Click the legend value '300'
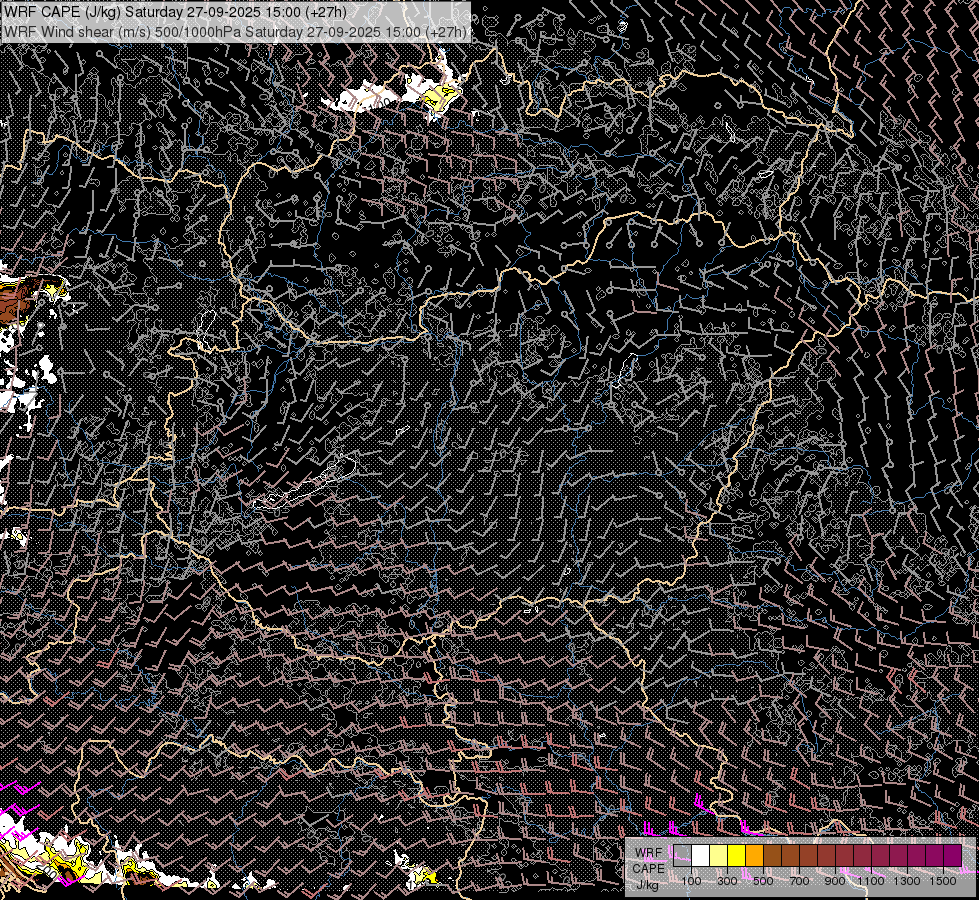979x900 pixels. pyautogui.click(x=727, y=881)
